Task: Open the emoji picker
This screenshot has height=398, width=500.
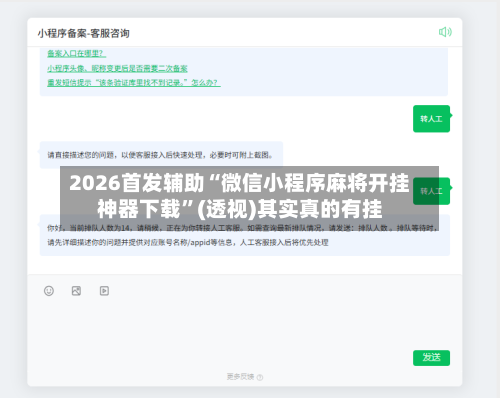Action: (49, 291)
